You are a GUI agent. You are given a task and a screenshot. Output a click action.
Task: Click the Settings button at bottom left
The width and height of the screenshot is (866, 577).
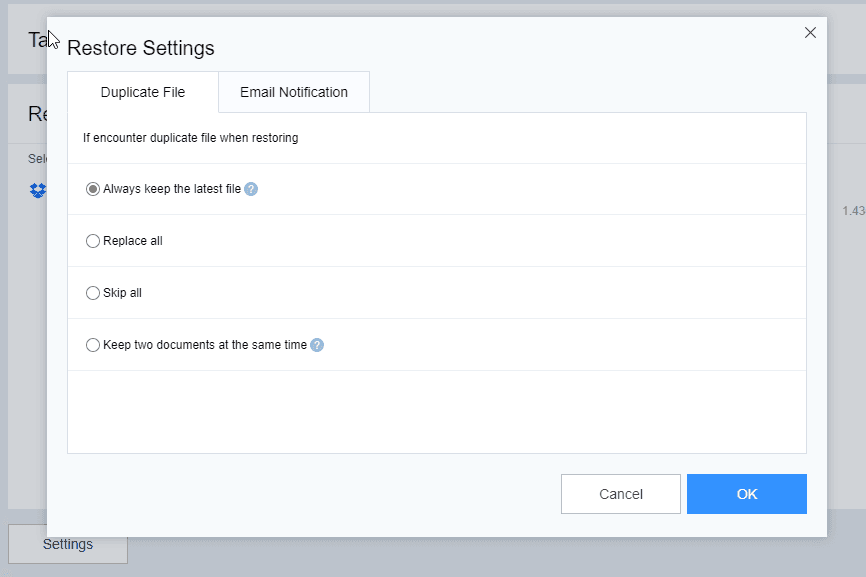tap(68, 545)
